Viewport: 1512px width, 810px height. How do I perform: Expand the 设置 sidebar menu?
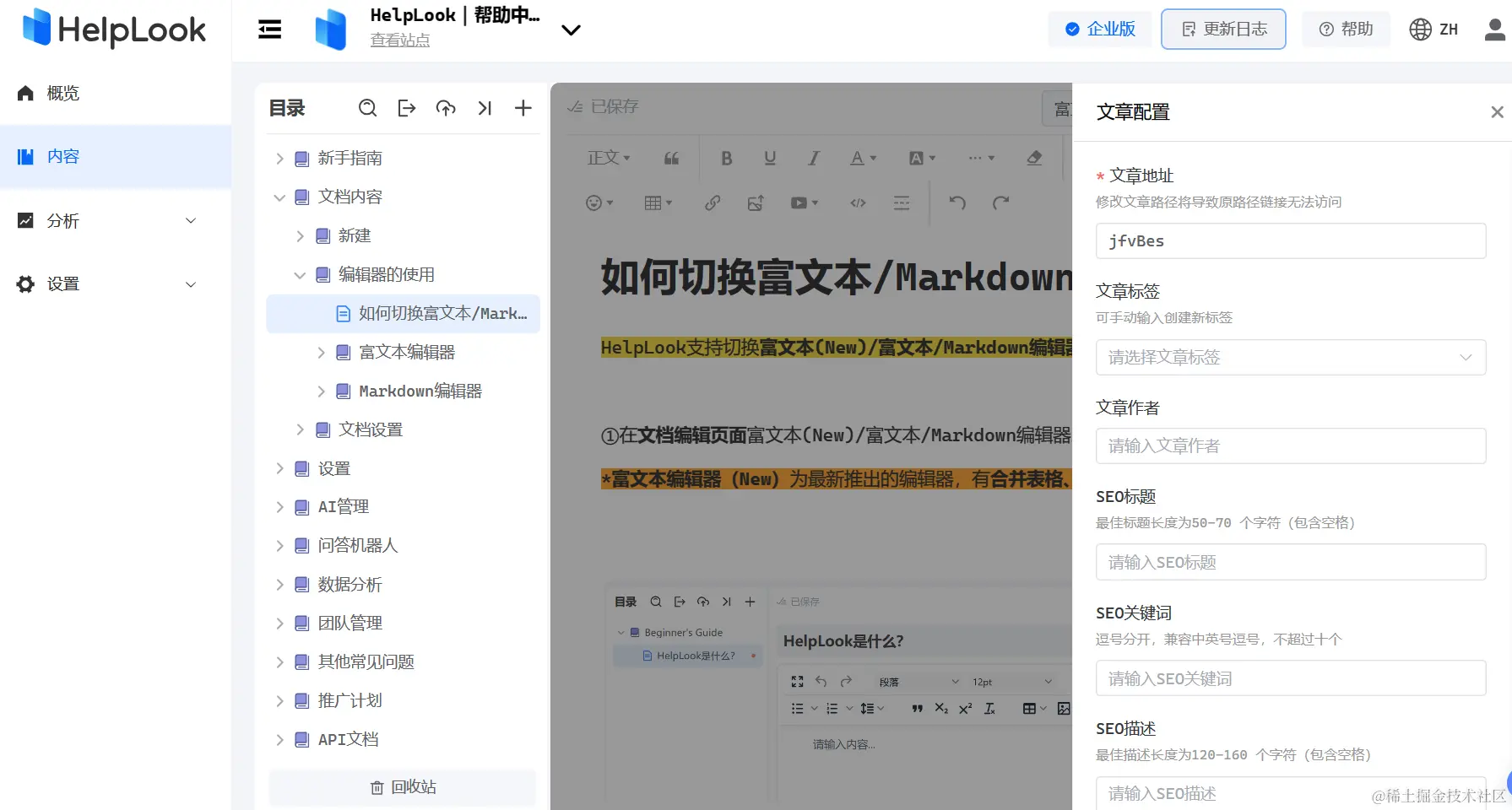point(116,284)
